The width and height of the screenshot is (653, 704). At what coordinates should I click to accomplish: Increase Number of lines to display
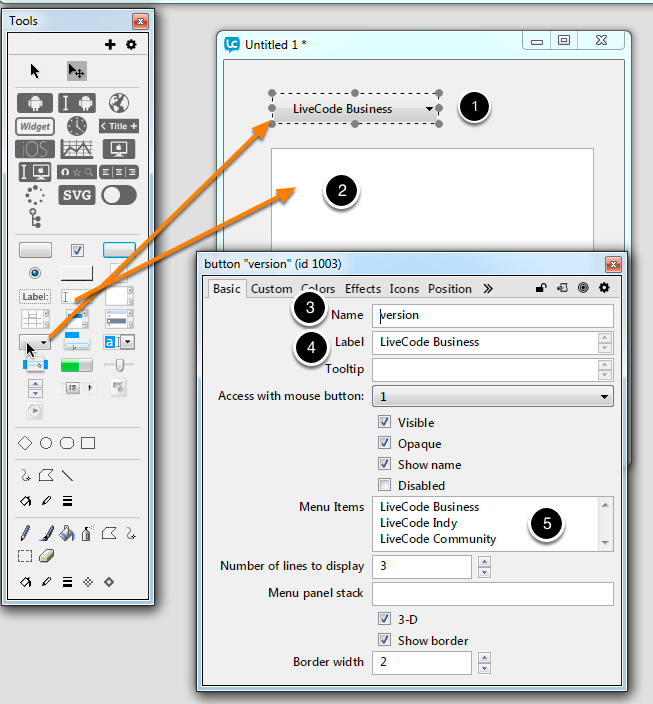tap(485, 561)
